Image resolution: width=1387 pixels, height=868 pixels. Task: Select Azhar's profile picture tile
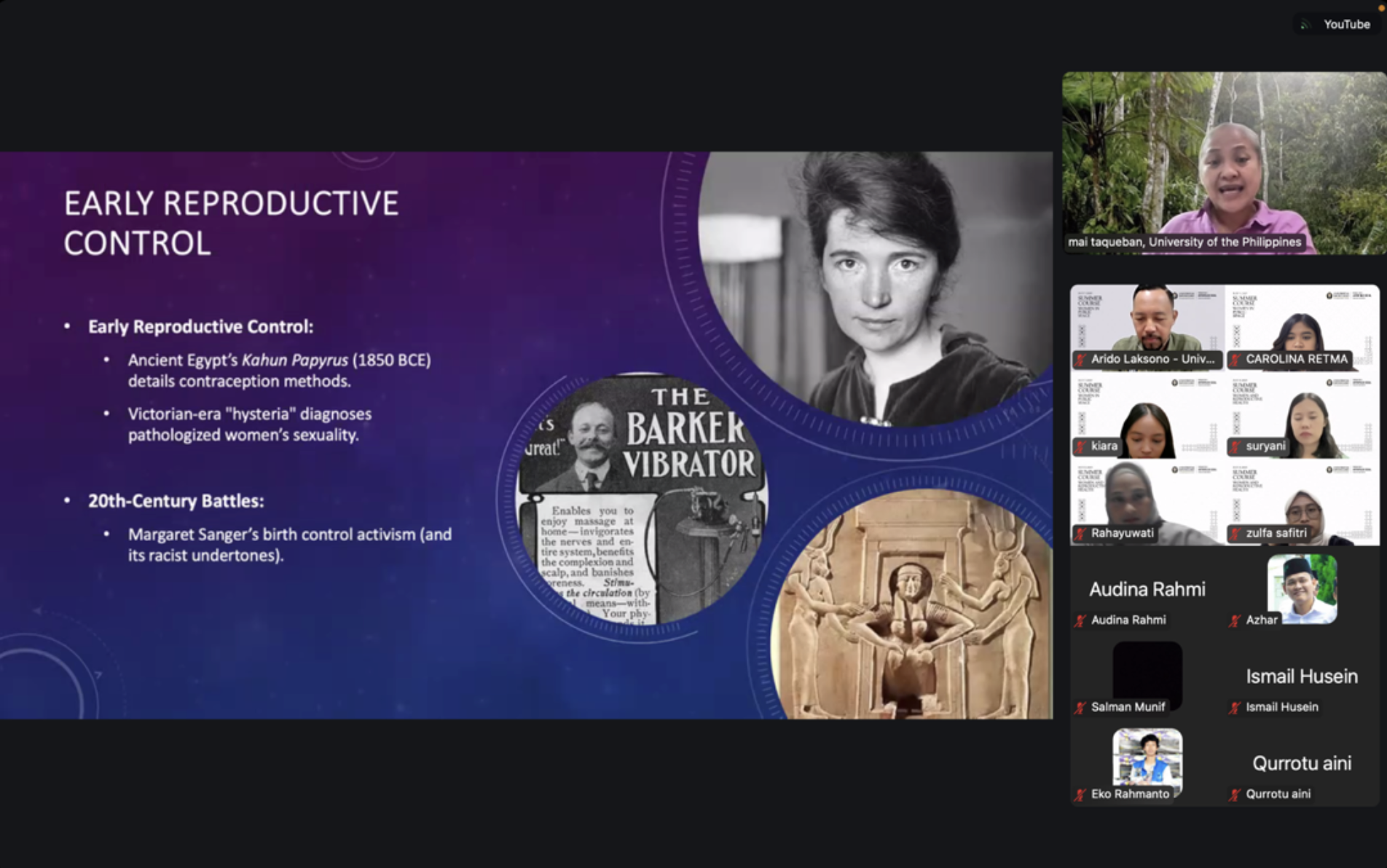tap(1302, 589)
